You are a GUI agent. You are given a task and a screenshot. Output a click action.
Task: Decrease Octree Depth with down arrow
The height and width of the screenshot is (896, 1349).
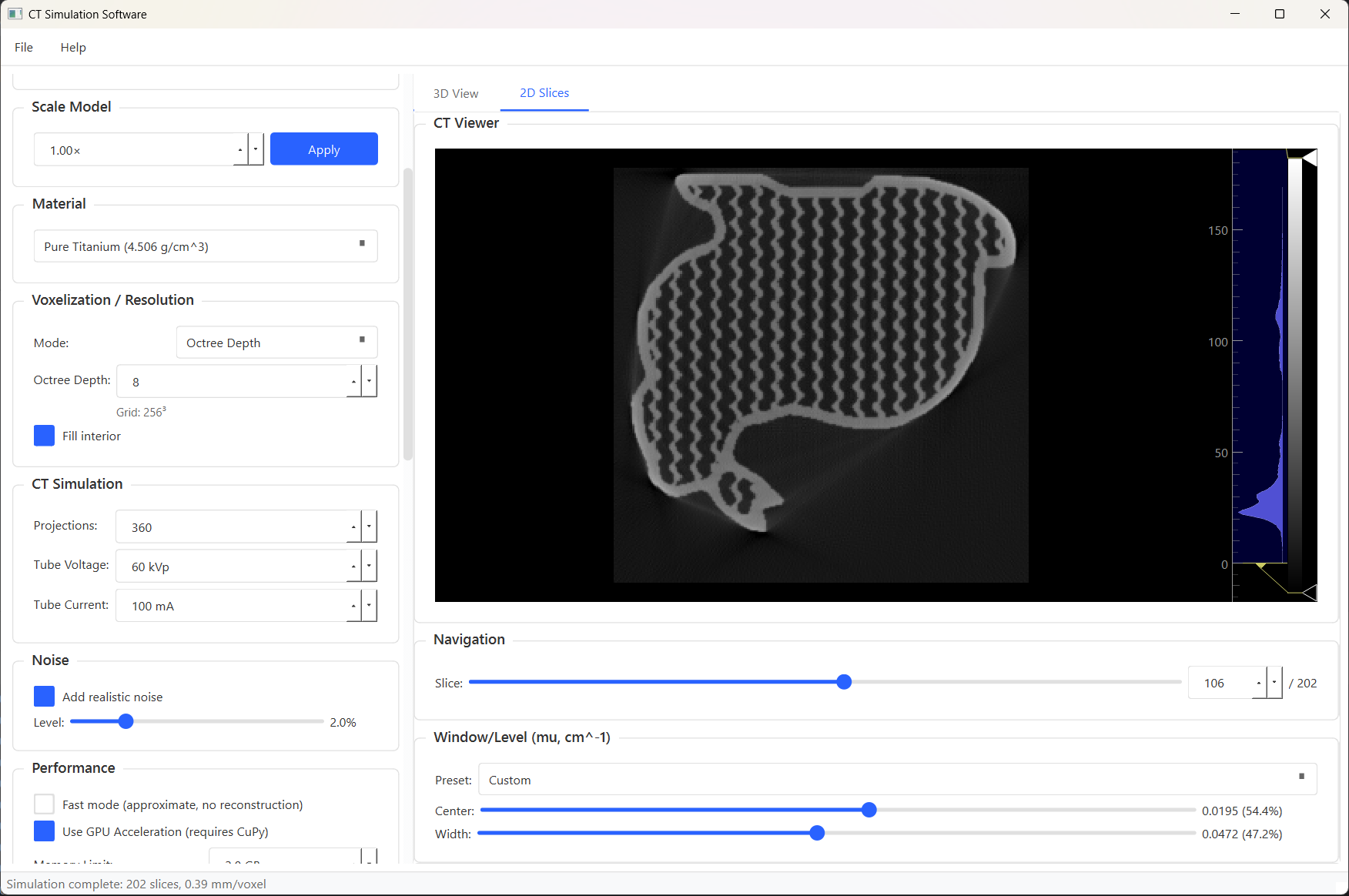(369, 382)
